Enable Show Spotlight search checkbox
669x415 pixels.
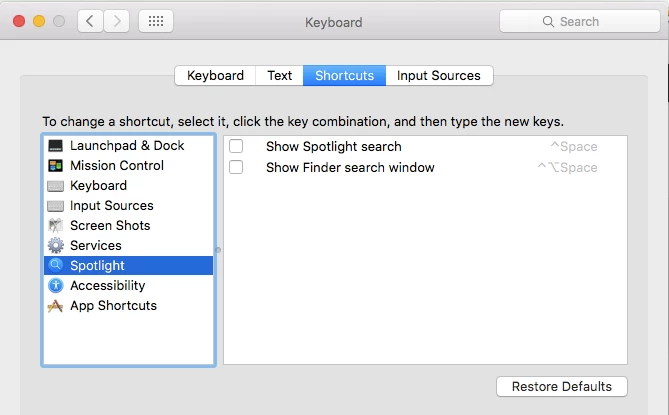click(x=236, y=147)
